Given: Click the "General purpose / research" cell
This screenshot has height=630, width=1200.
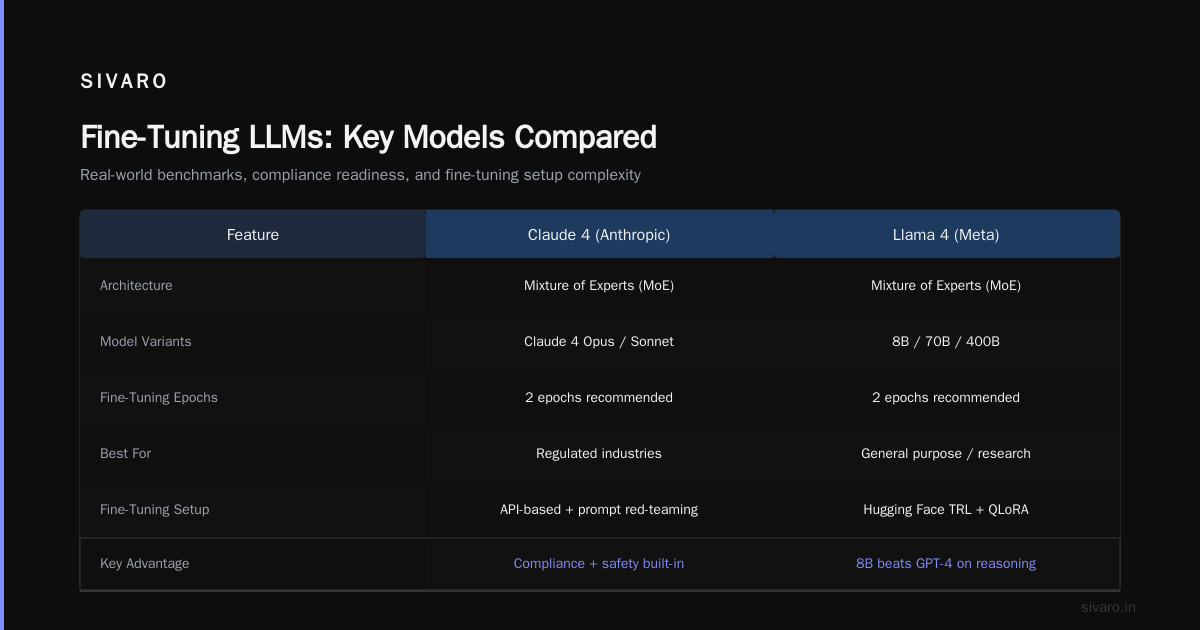Looking at the screenshot, I should pos(946,454).
